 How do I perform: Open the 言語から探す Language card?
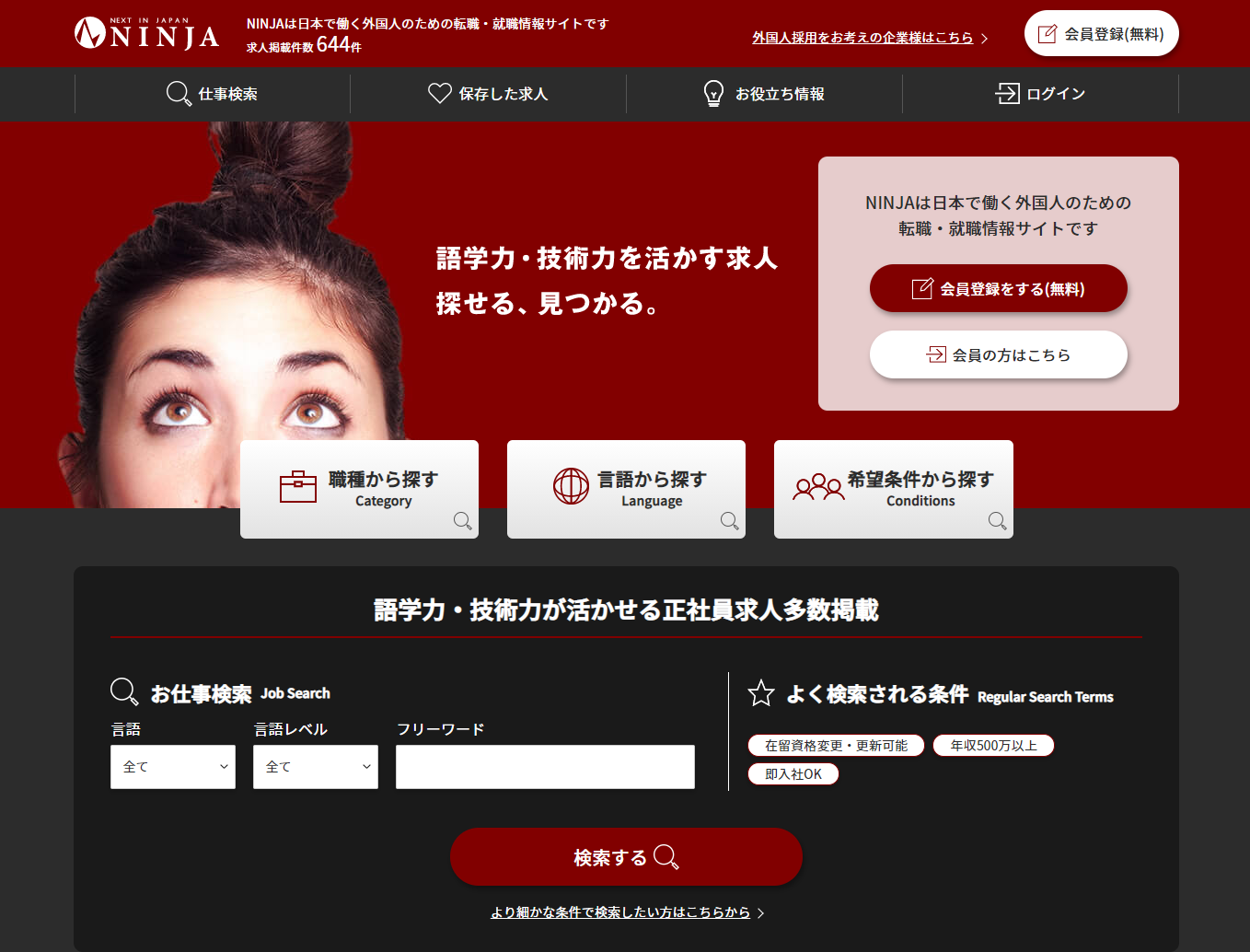(626, 489)
